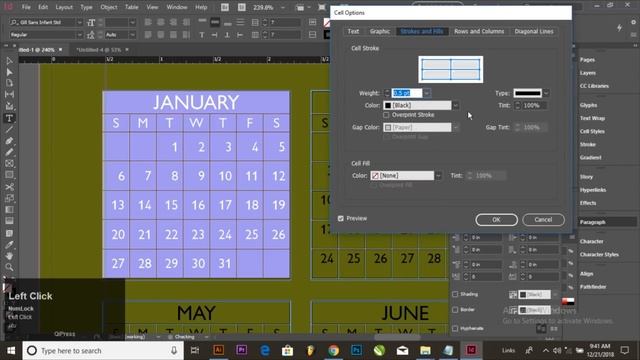Open the Table menu

click(131, 7)
